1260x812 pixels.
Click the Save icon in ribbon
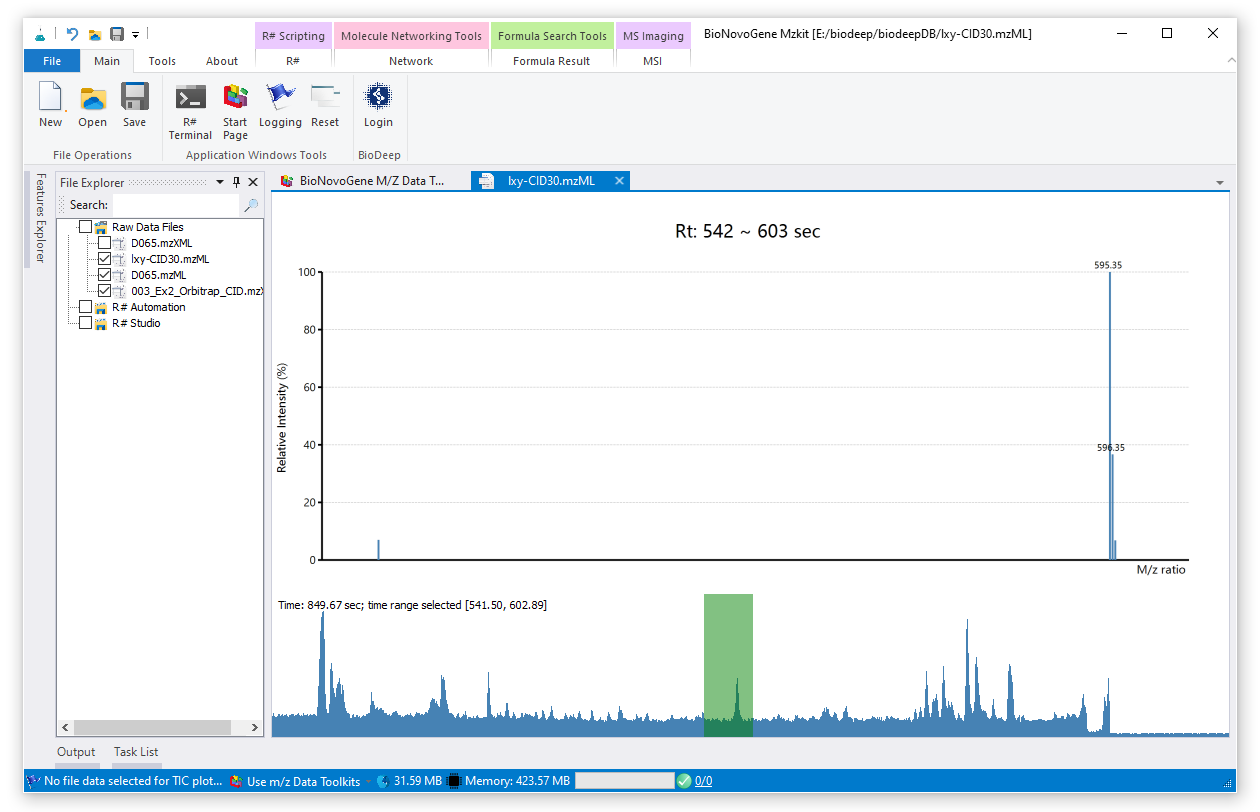pos(134,98)
